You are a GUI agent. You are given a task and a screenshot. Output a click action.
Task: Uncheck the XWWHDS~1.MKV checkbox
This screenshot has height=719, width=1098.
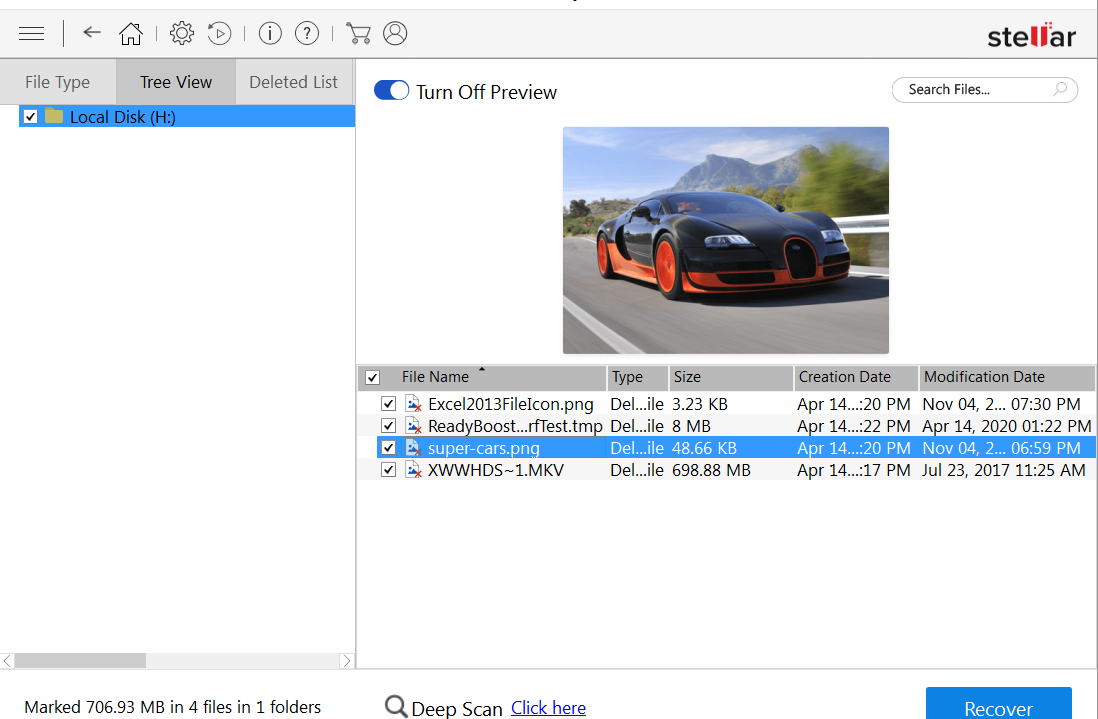point(389,470)
